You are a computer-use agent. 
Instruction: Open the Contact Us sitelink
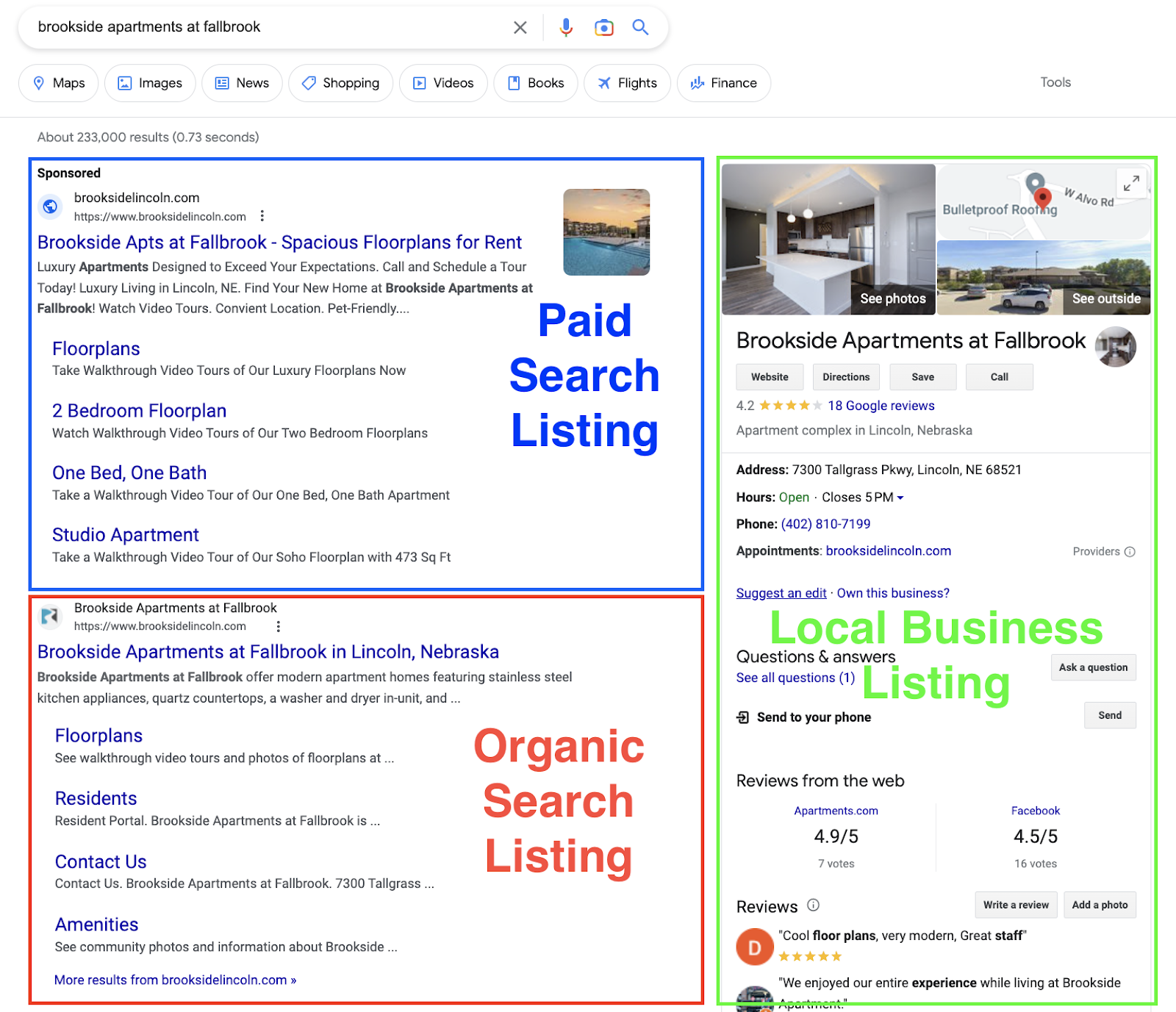pyautogui.click(x=101, y=862)
